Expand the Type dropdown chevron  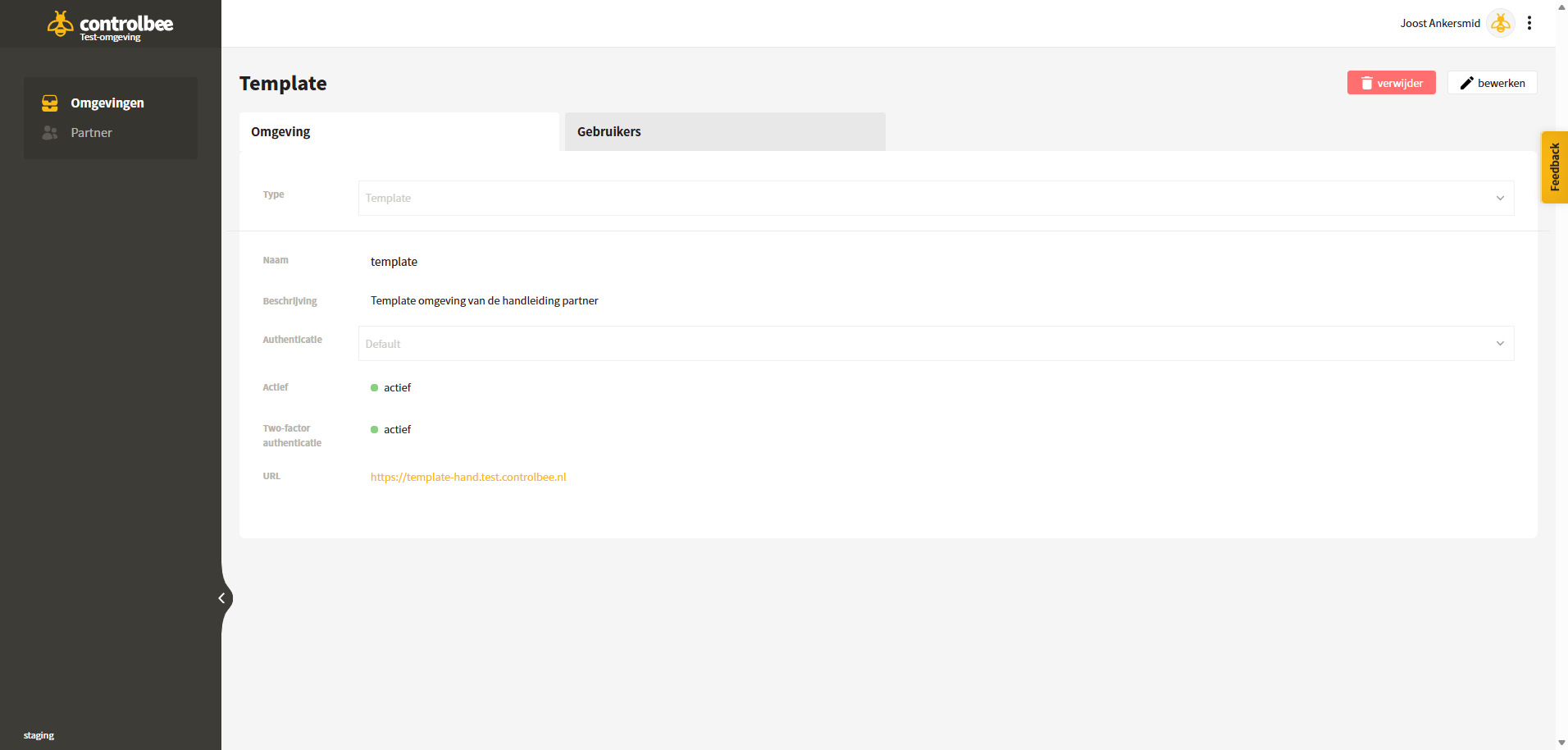(x=1500, y=198)
